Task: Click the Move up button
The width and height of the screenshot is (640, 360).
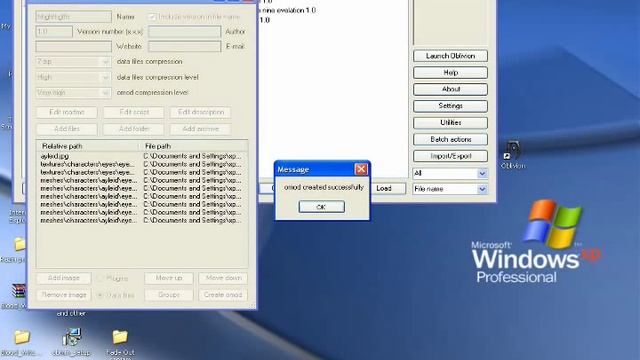Action: tap(169, 278)
